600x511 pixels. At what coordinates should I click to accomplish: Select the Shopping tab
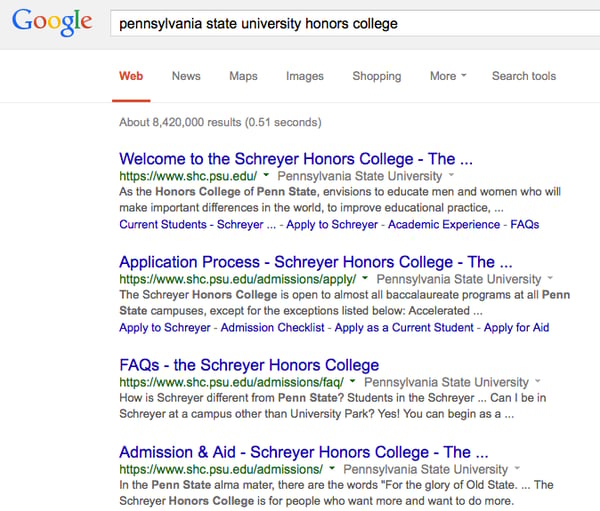point(377,76)
